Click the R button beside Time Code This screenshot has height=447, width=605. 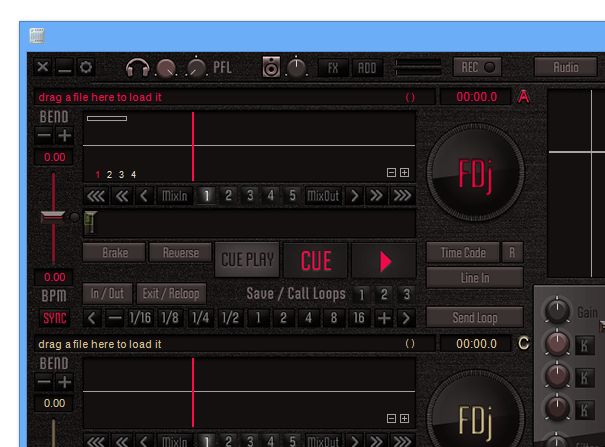tap(512, 253)
